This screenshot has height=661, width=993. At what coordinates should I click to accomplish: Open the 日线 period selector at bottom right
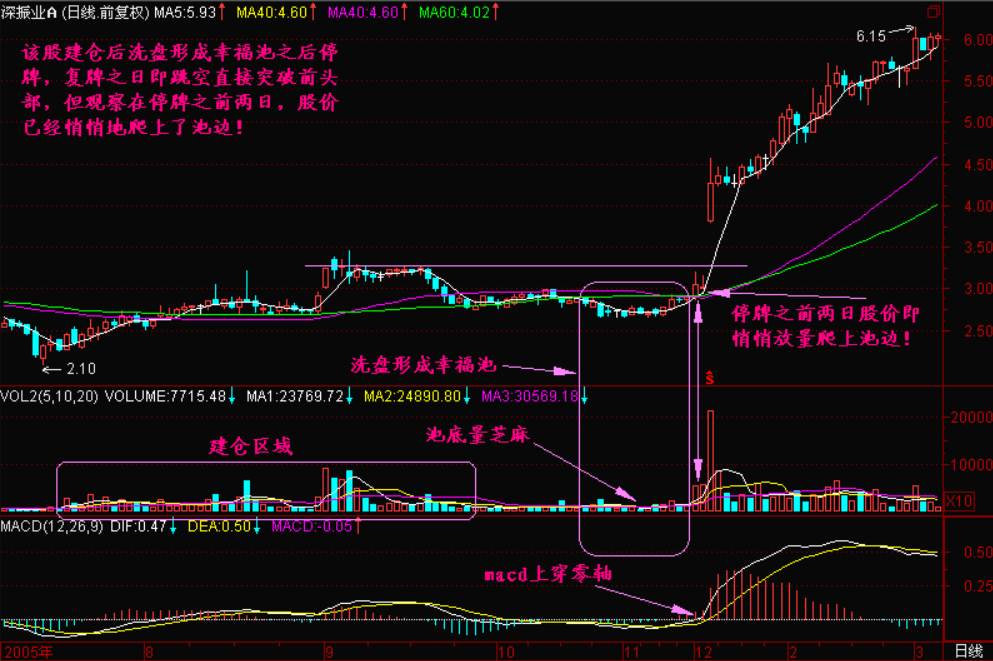click(968, 651)
